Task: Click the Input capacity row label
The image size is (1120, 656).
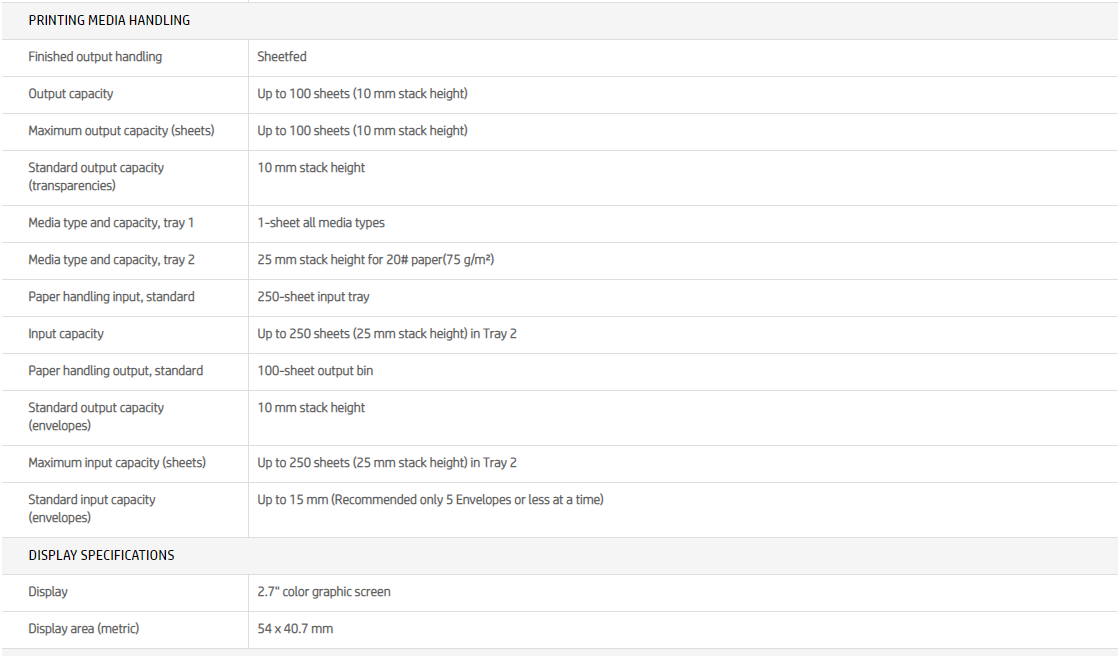Action: tap(66, 334)
